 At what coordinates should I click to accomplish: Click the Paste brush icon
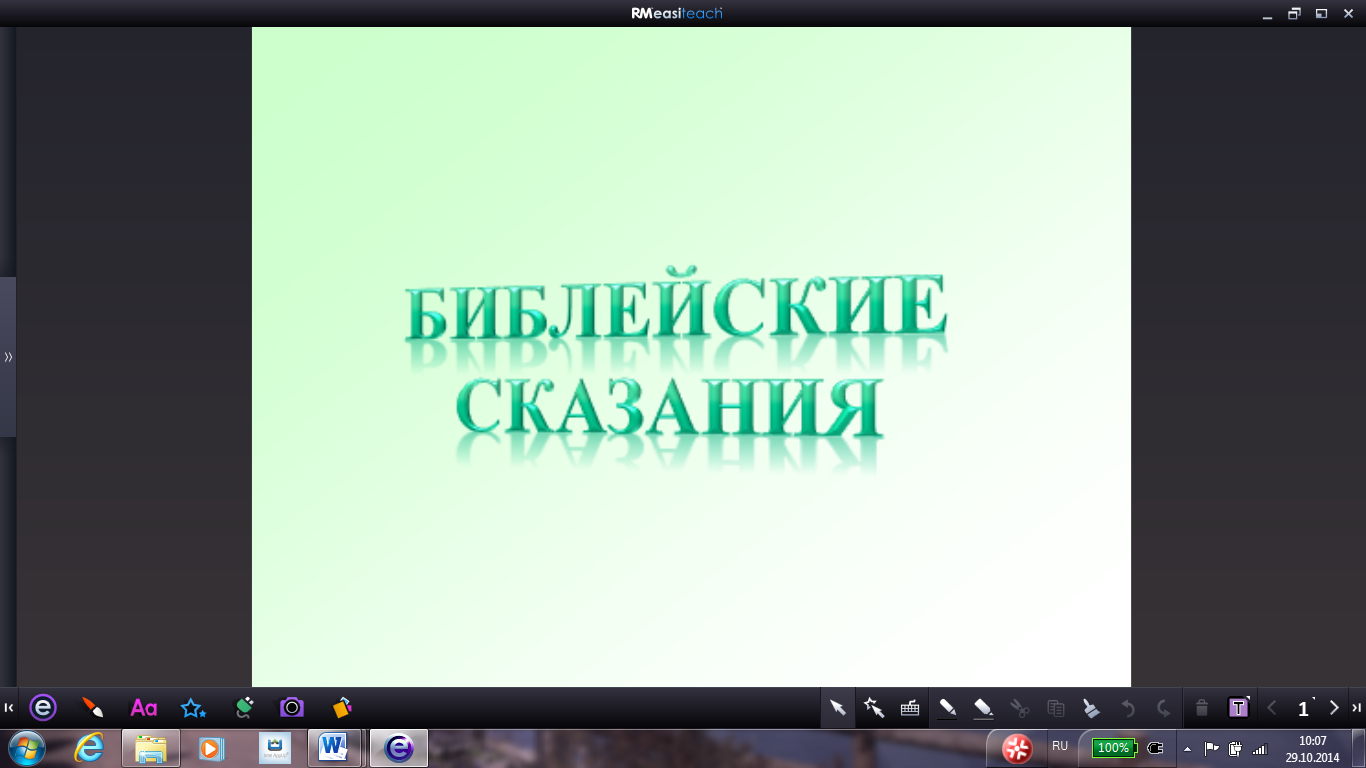click(1091, 708)
